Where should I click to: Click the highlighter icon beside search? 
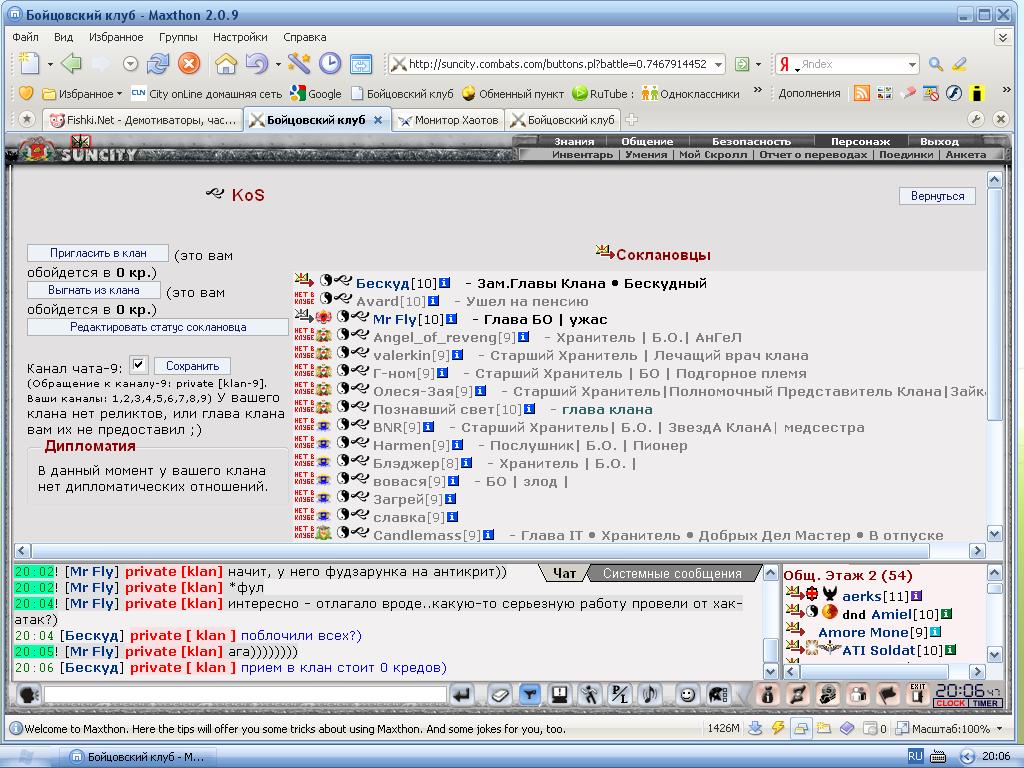tap(959, 64)
